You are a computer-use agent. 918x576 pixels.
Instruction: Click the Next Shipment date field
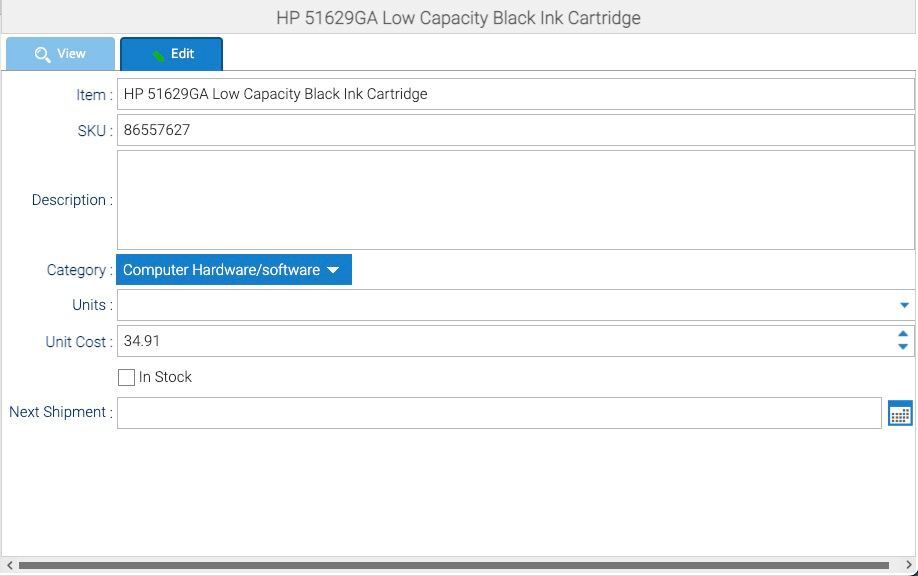(x=499, y=413)
